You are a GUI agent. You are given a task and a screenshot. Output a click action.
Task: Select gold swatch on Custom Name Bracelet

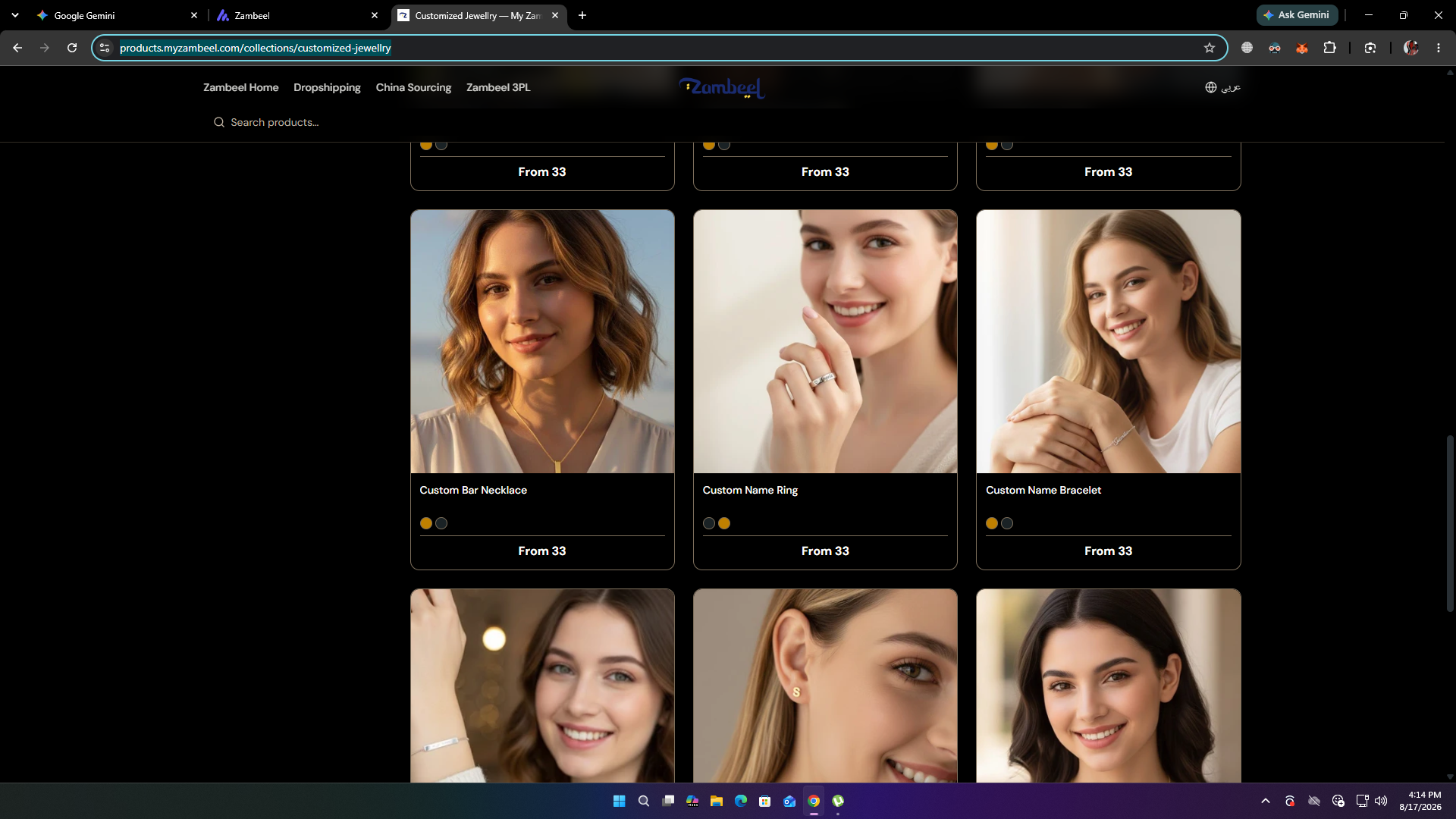click(x=992, y=523)
